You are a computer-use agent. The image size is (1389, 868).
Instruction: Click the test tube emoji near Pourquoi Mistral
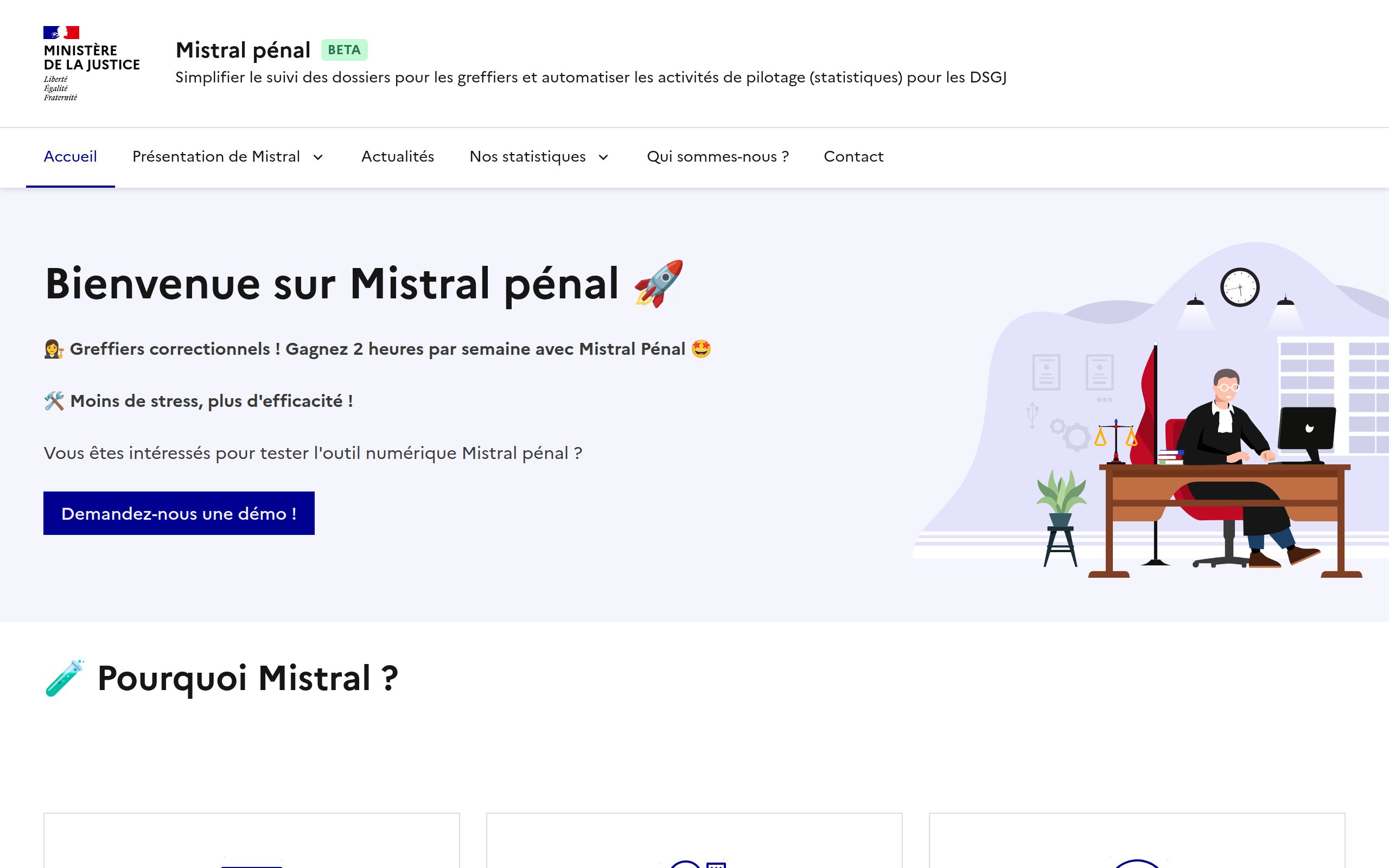[64, 678]
